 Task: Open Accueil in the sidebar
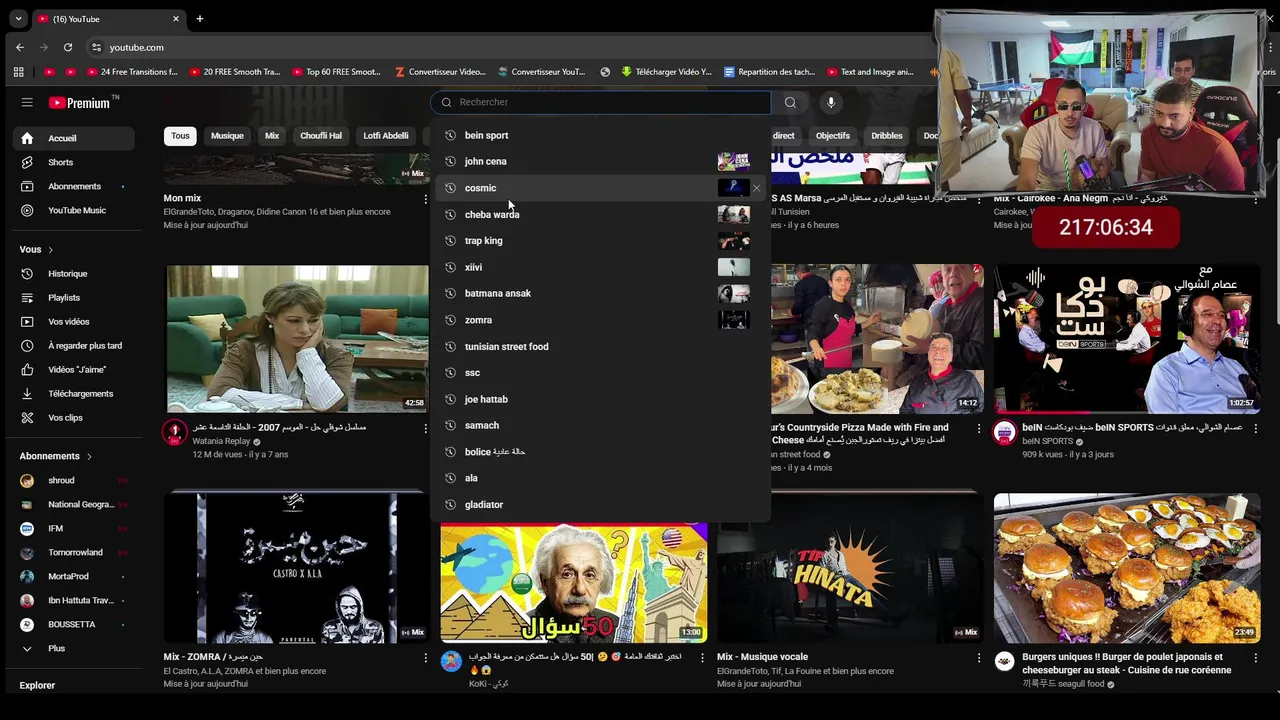point(75,138)
